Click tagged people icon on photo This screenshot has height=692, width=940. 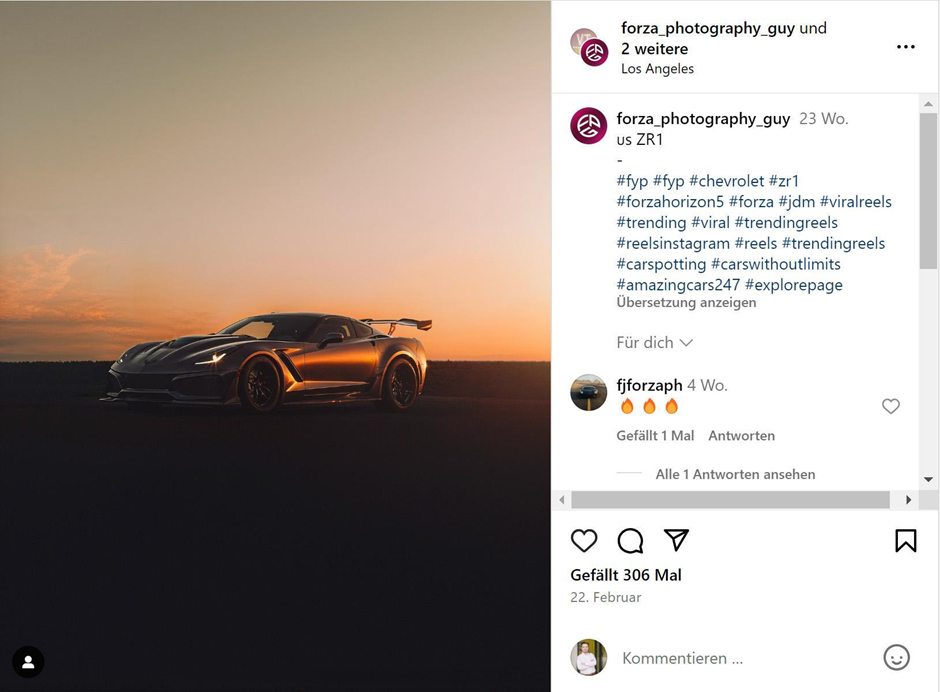click(28, 662)
